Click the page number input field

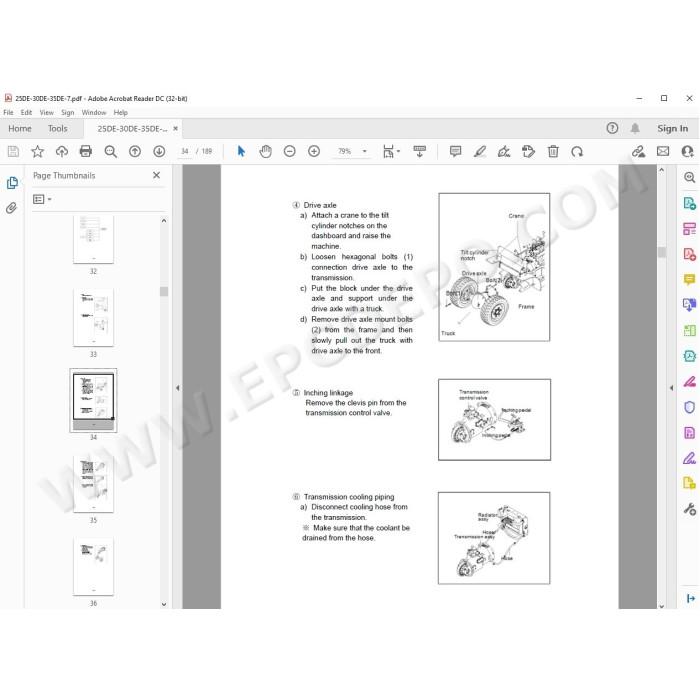[184, 152]
